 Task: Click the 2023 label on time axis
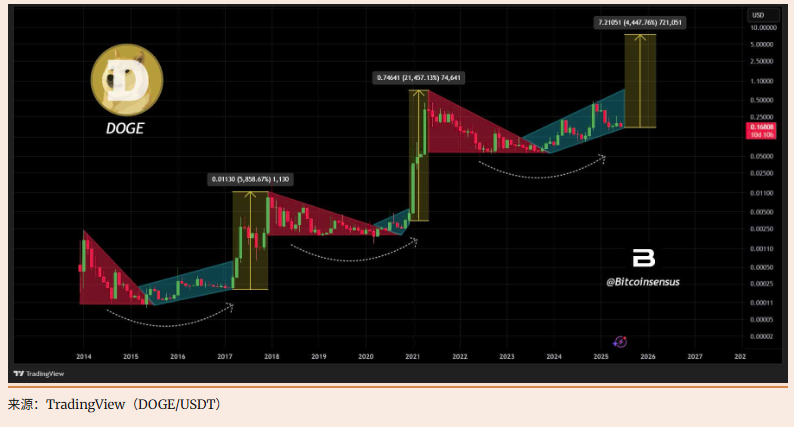point(507,357)
